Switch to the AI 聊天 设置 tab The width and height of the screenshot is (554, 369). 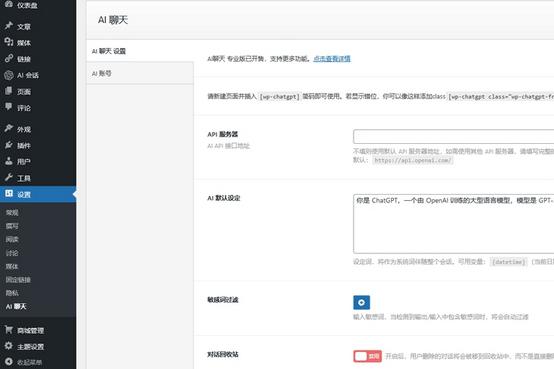pyautogui.click(x=140, y=51)
